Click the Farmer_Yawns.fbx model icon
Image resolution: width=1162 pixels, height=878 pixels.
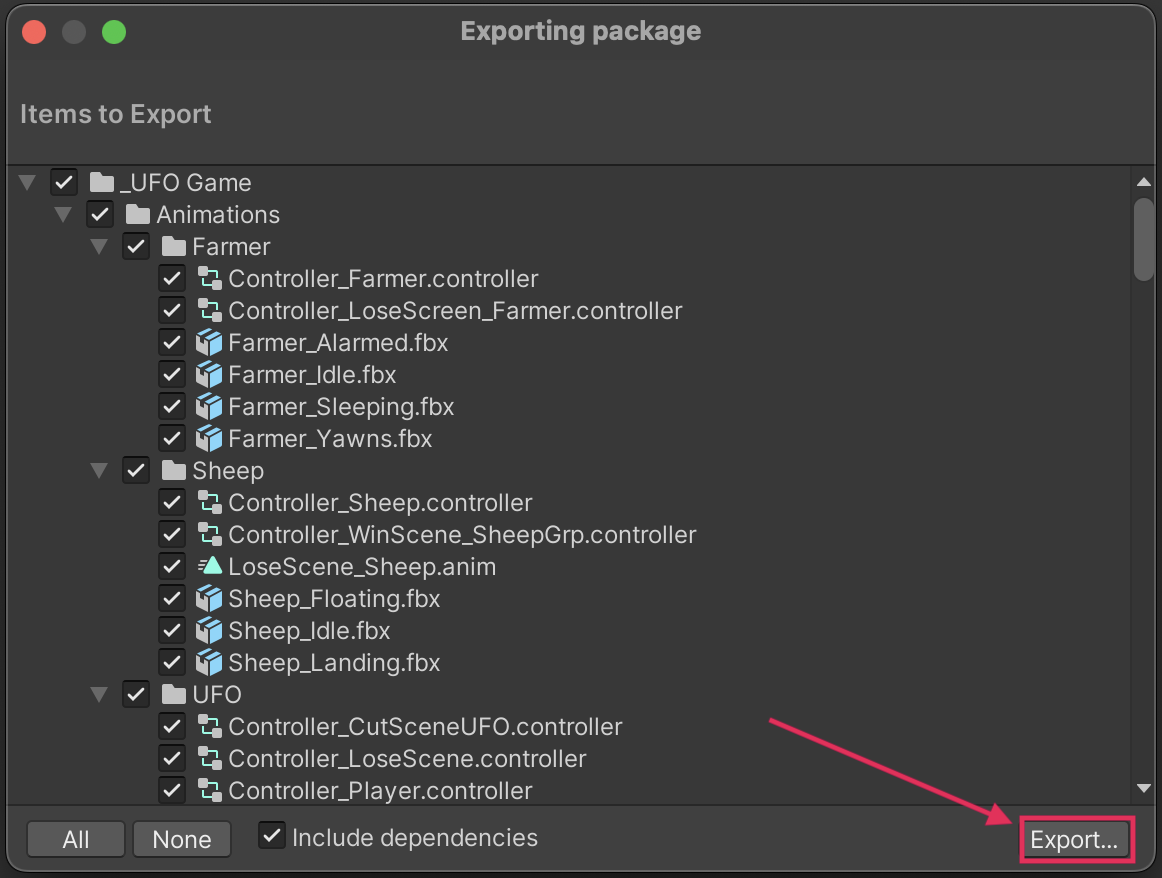pyautogui.click(x=209, y=439)
